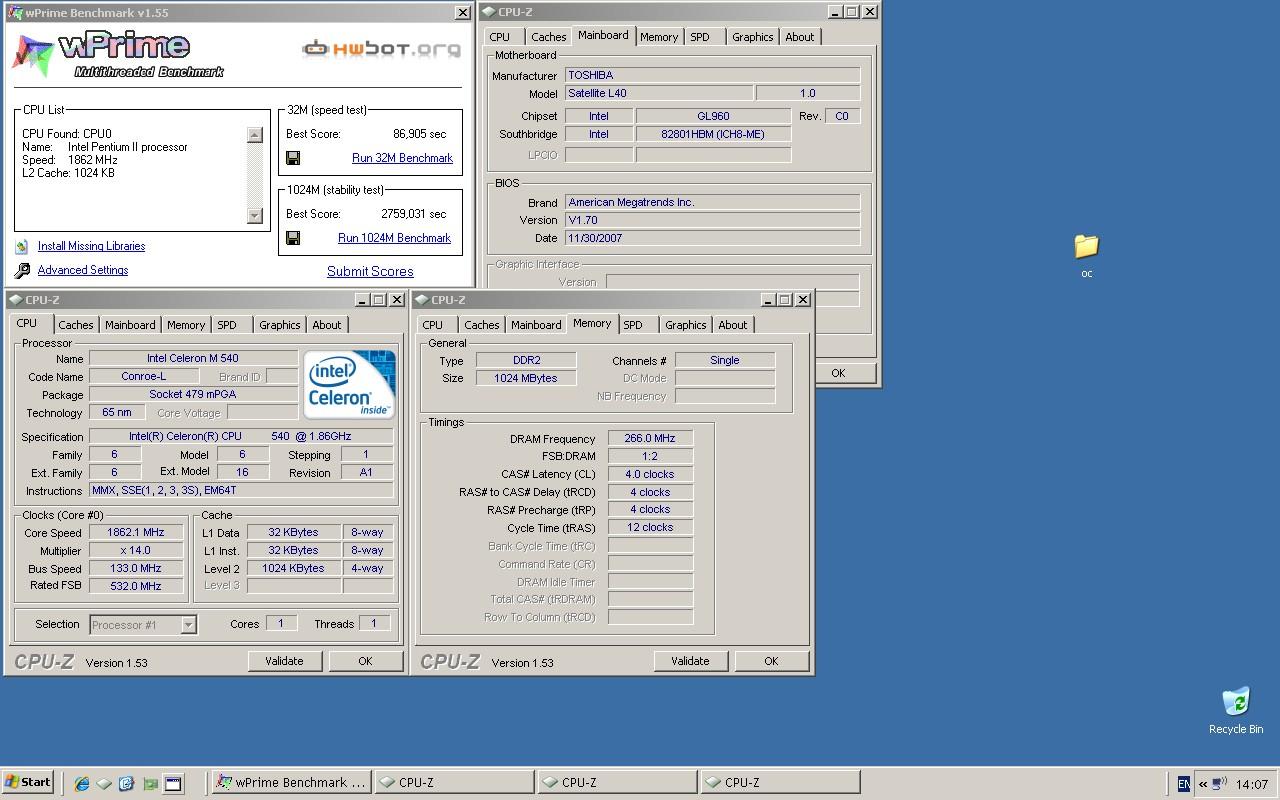
Task: Click the wireless network tray icon
Action: tap(1220, 784)
